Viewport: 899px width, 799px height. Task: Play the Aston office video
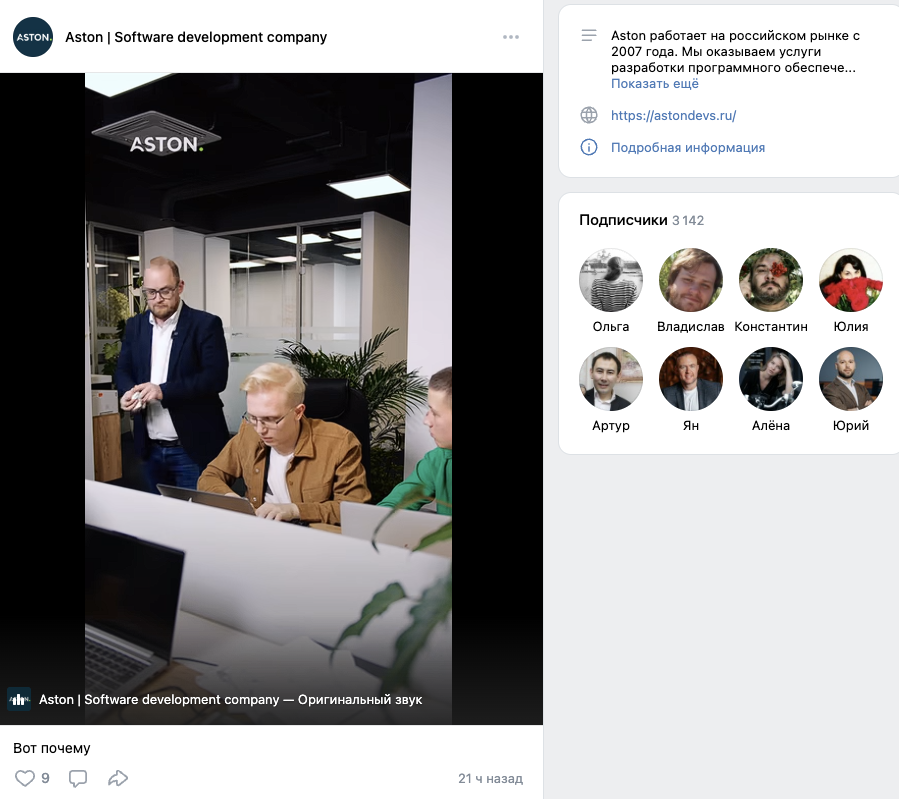271,398
